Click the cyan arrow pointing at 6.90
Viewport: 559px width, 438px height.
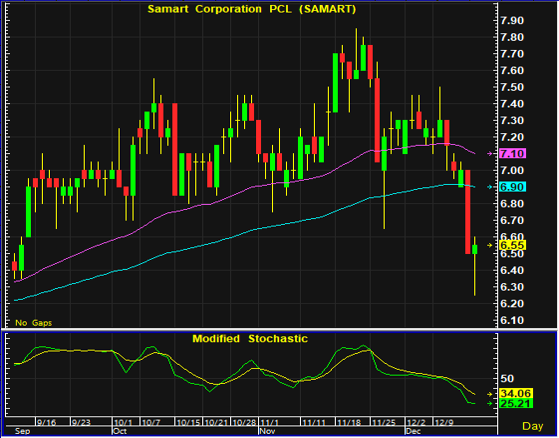490,187
